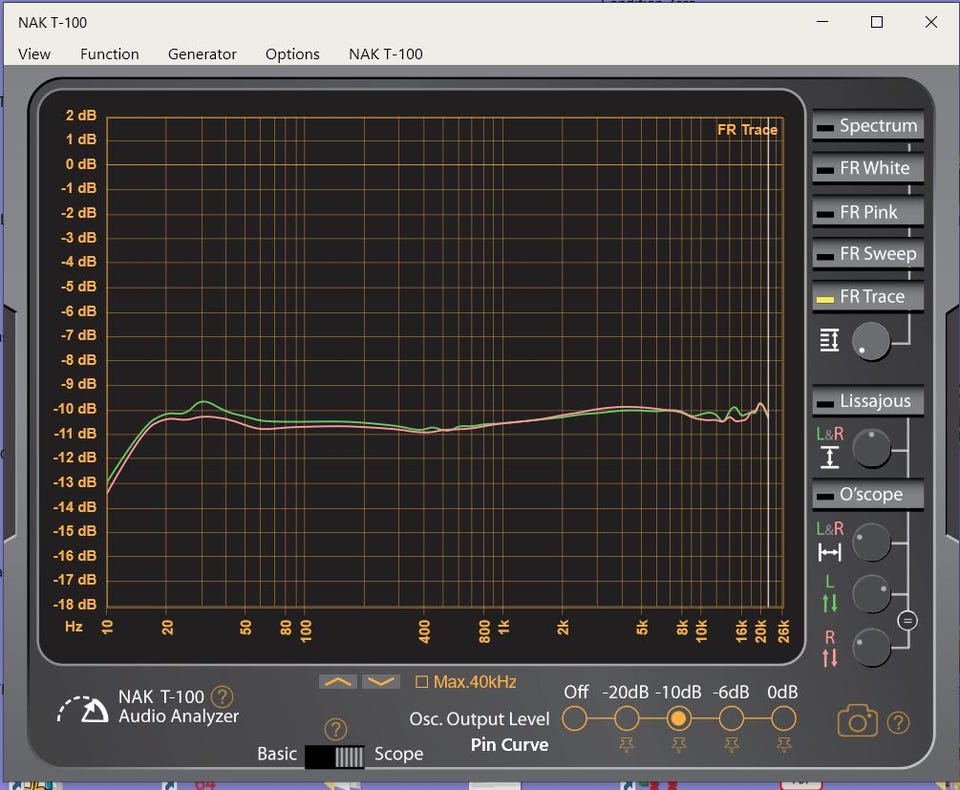The image size is (960, 790).
Task: Open help icon next to NAK T-100 title
Action: pos(222,696)
